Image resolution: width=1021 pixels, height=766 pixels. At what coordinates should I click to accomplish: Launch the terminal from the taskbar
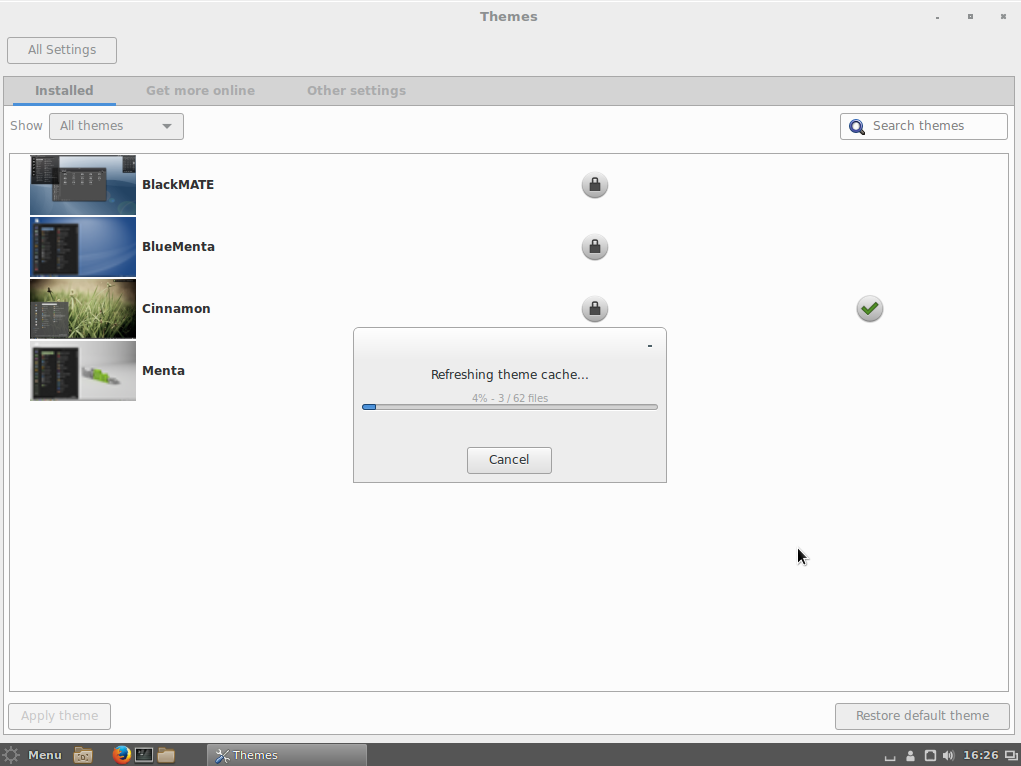tap(144, 755)
